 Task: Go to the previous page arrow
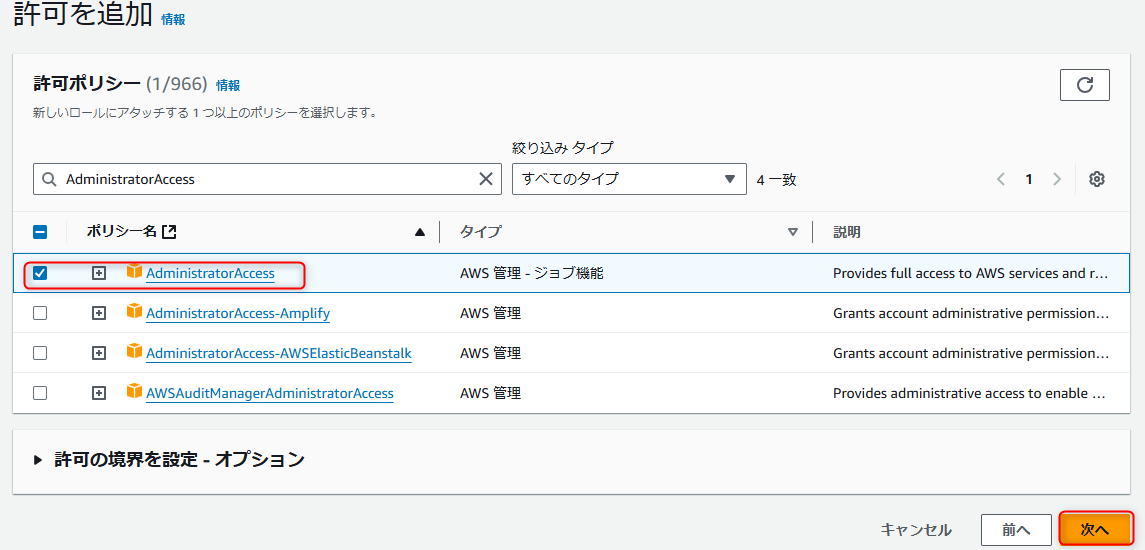point(1001,179)
